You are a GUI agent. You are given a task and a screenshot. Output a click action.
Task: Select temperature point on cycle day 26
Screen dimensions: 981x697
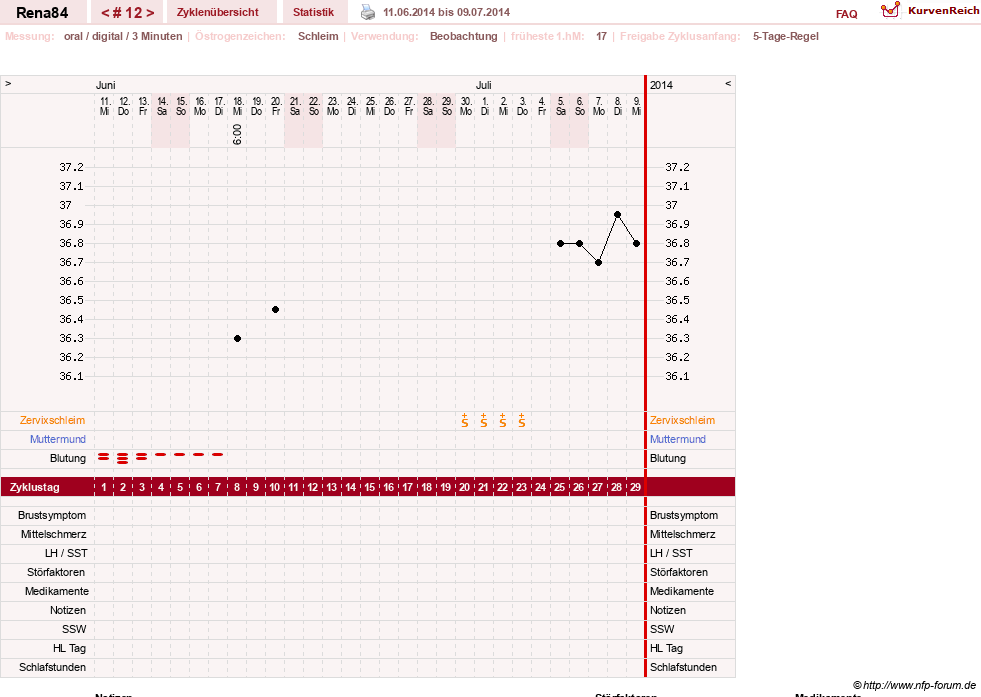pos(579,243)
